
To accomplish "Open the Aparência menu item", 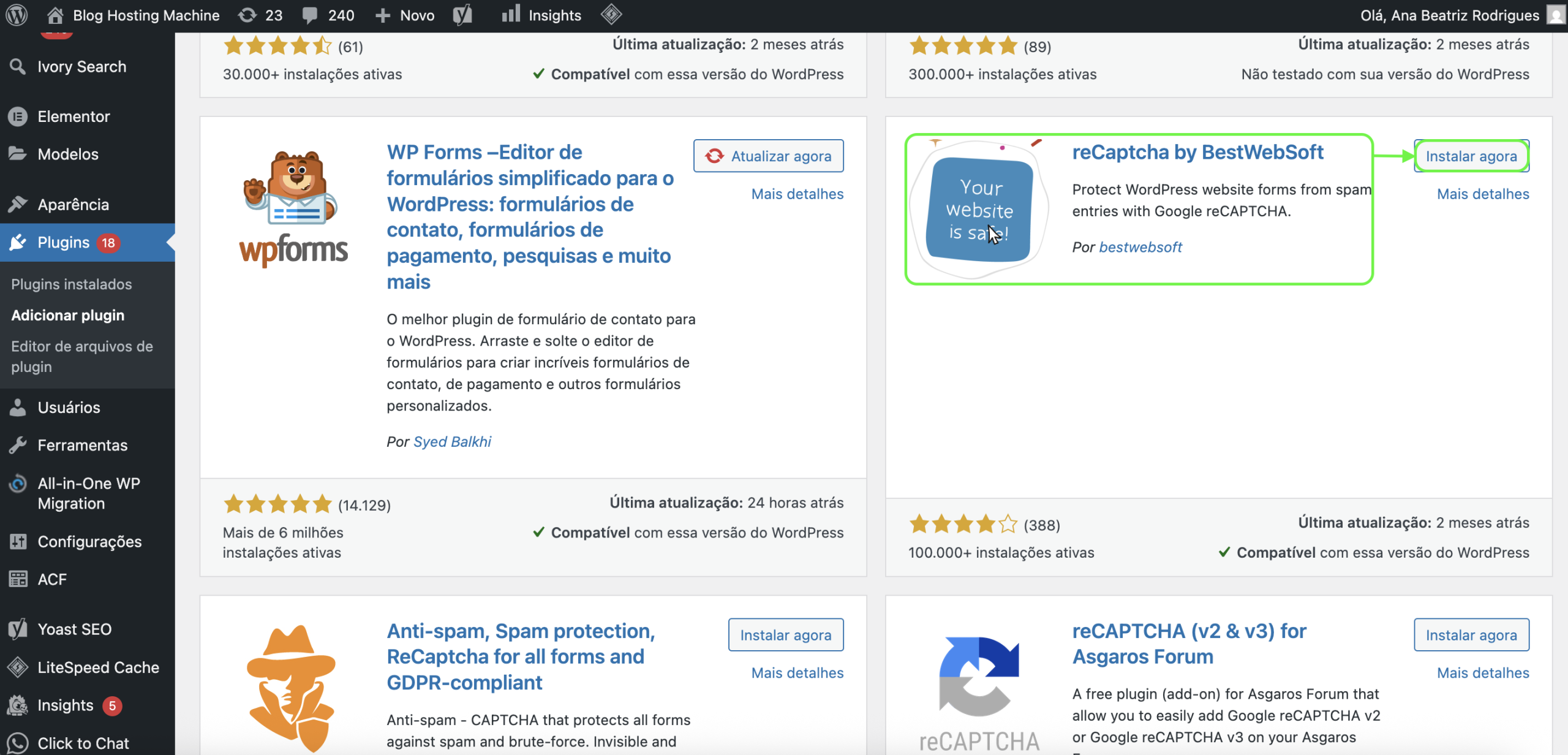I will click(x=73, y=204).
